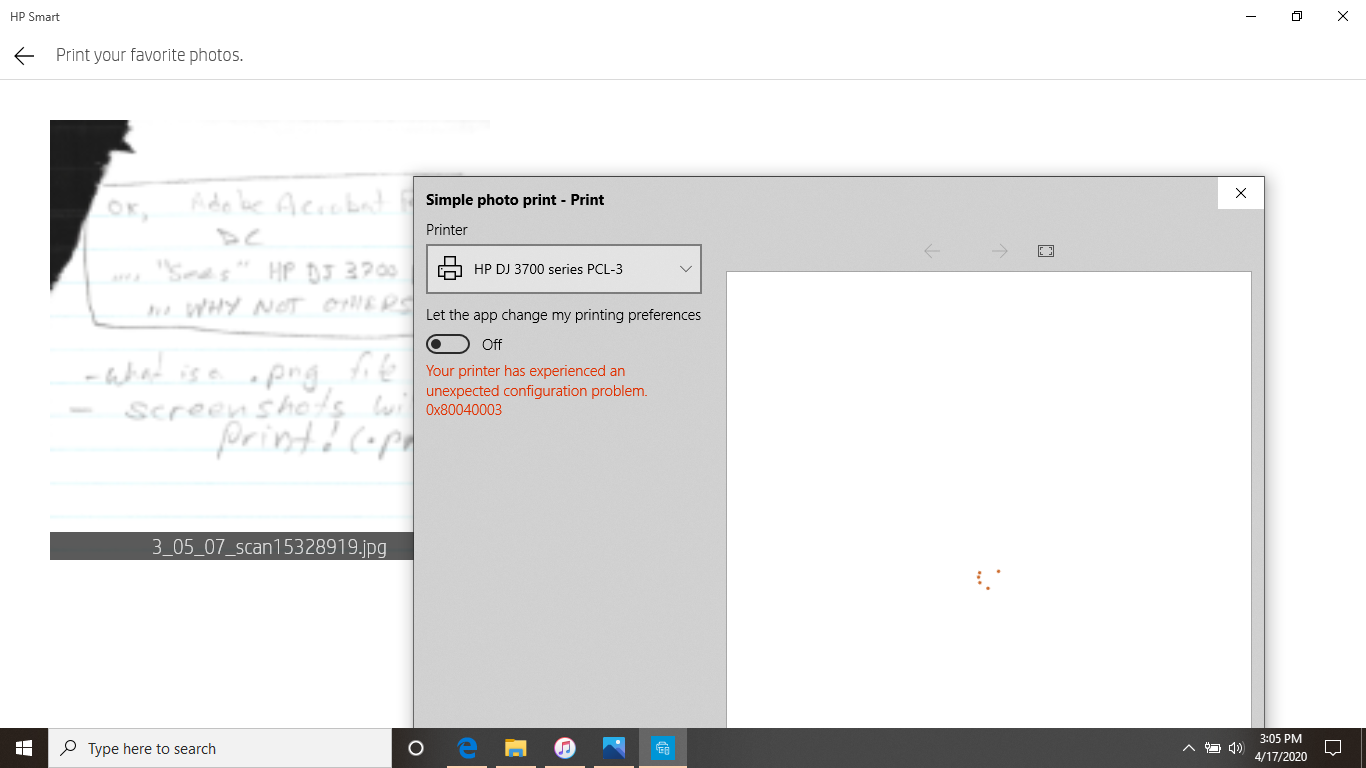The width and height of the screenshot is (1366, 768).
Task: Open the volume control tray icon
Action: [1236, 748]
